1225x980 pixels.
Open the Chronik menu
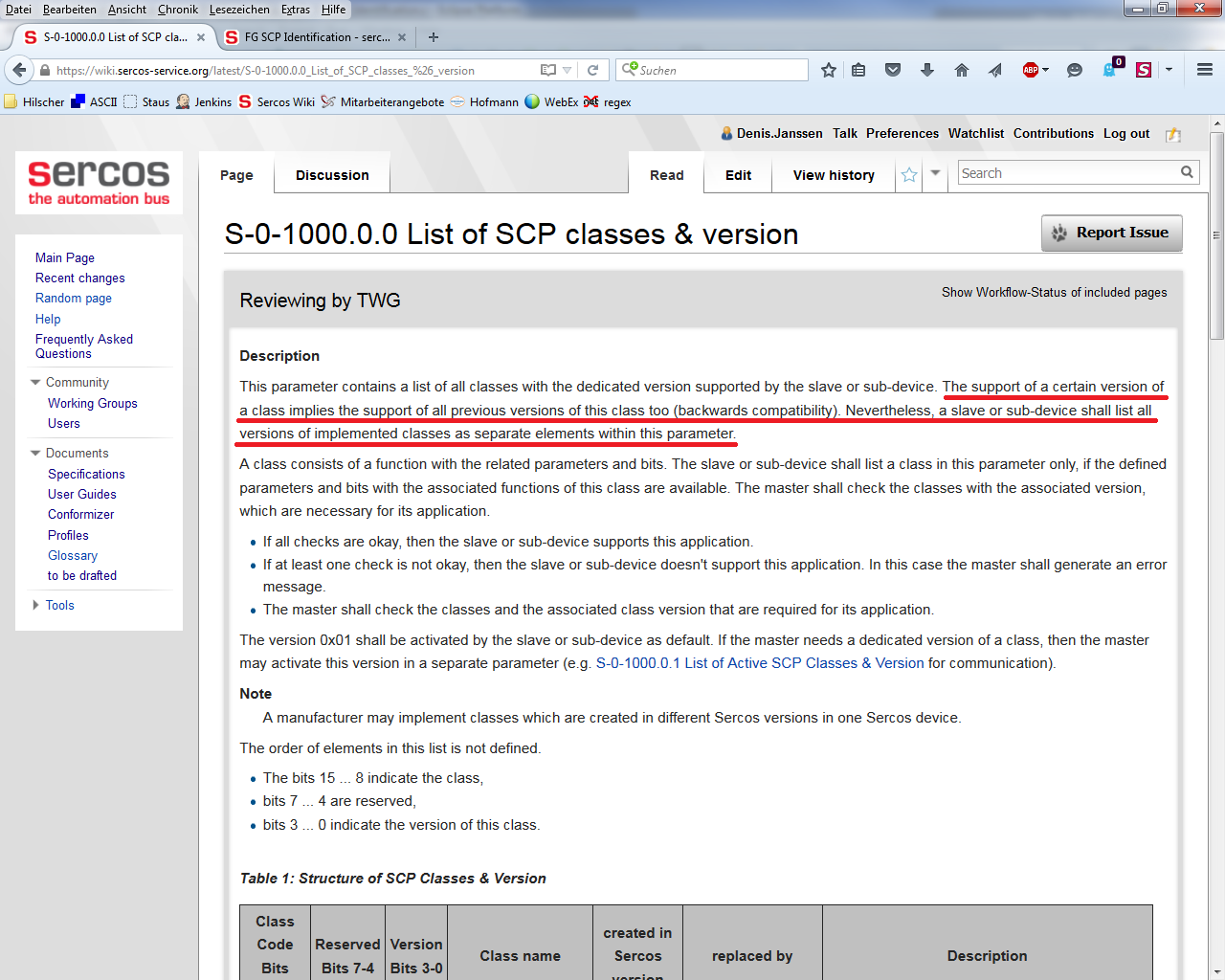pyautogui.click(x=178, y=10)
